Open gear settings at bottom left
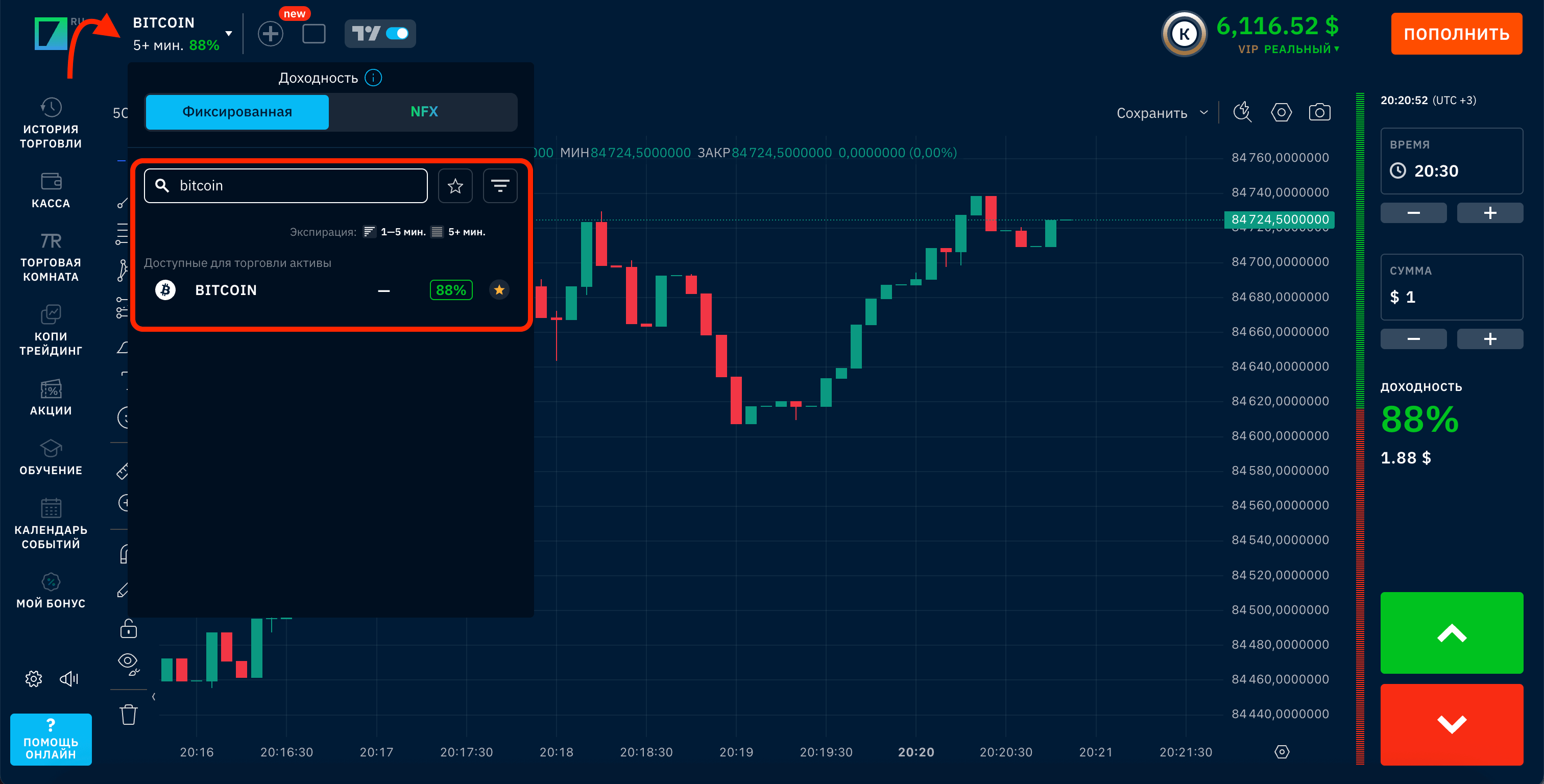Viewport: 1544px width, 784px height. click(34, 678)
